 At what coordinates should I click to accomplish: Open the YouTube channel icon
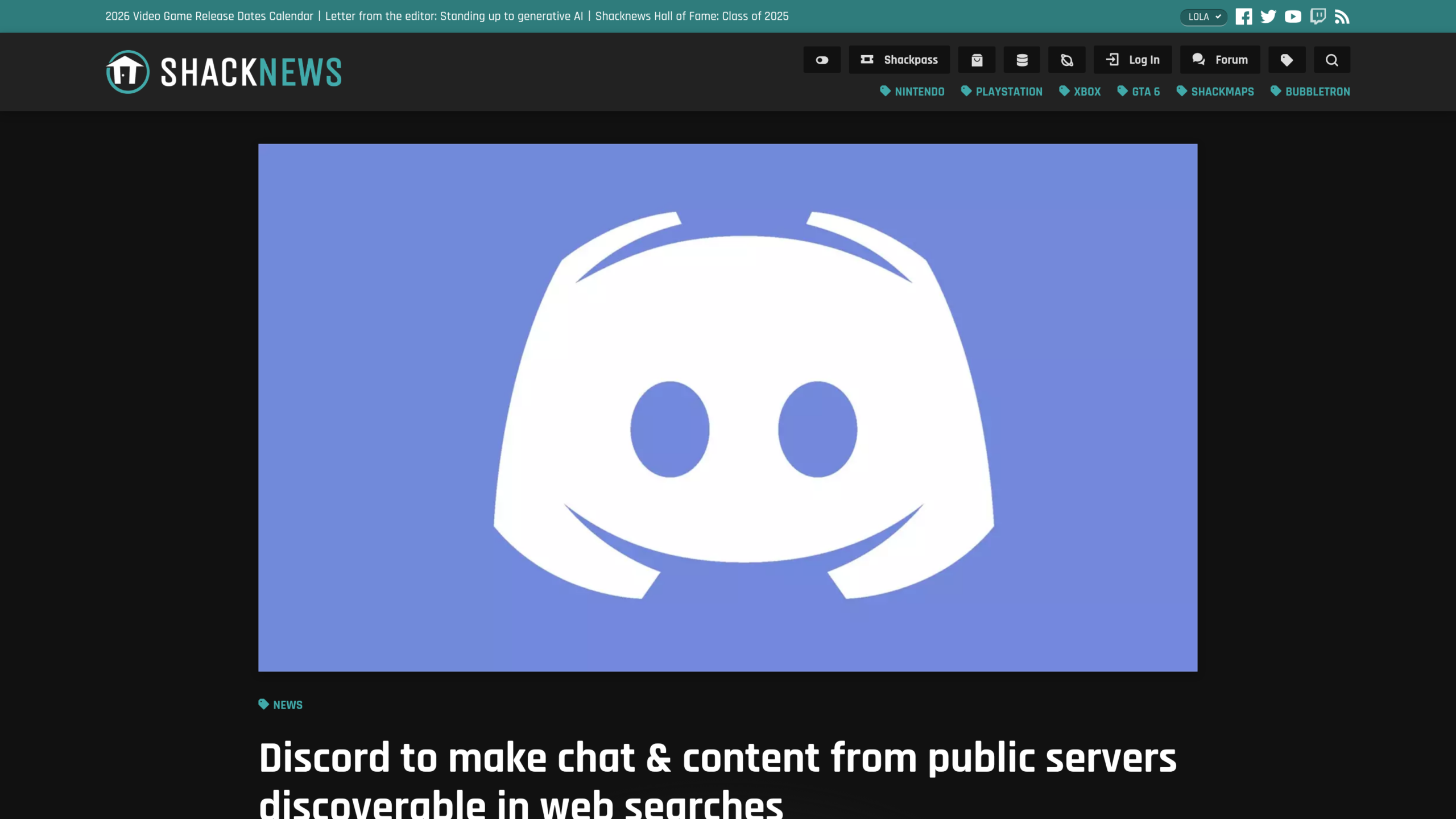(1293, 17)
